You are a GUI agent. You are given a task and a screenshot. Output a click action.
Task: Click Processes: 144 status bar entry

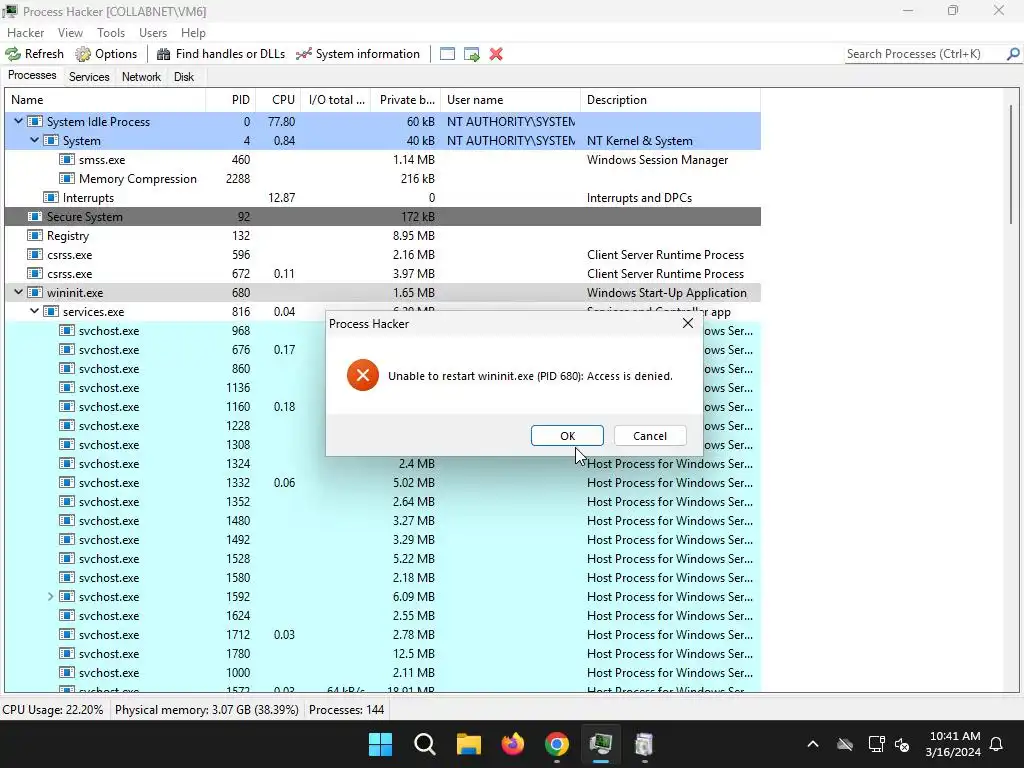(x=346, y=710)
